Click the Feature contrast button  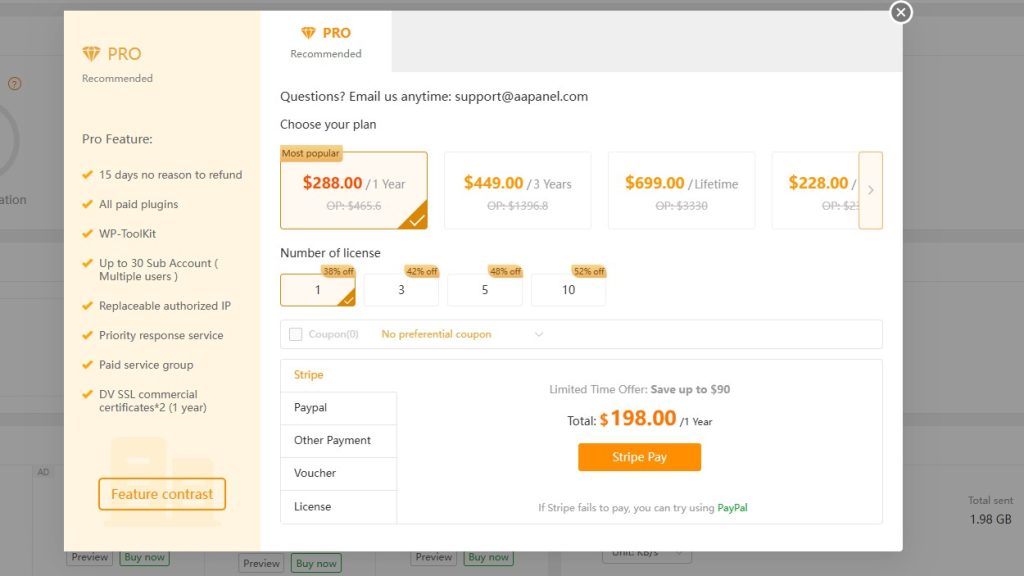point(162,494)
